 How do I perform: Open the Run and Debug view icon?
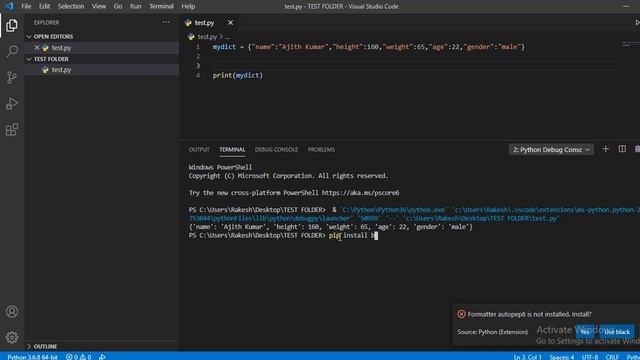12,104
